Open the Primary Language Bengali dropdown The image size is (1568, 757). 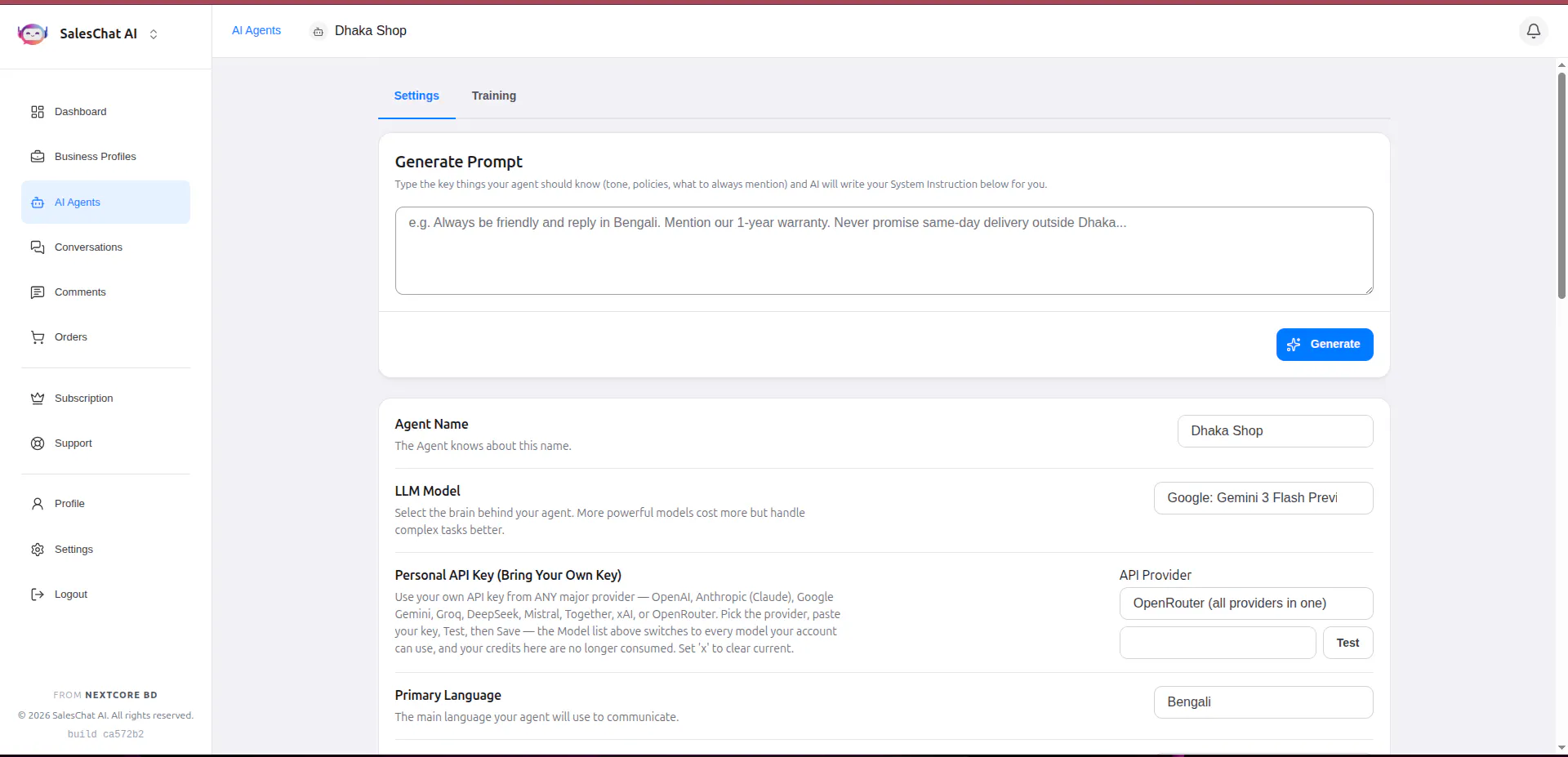1263,702
